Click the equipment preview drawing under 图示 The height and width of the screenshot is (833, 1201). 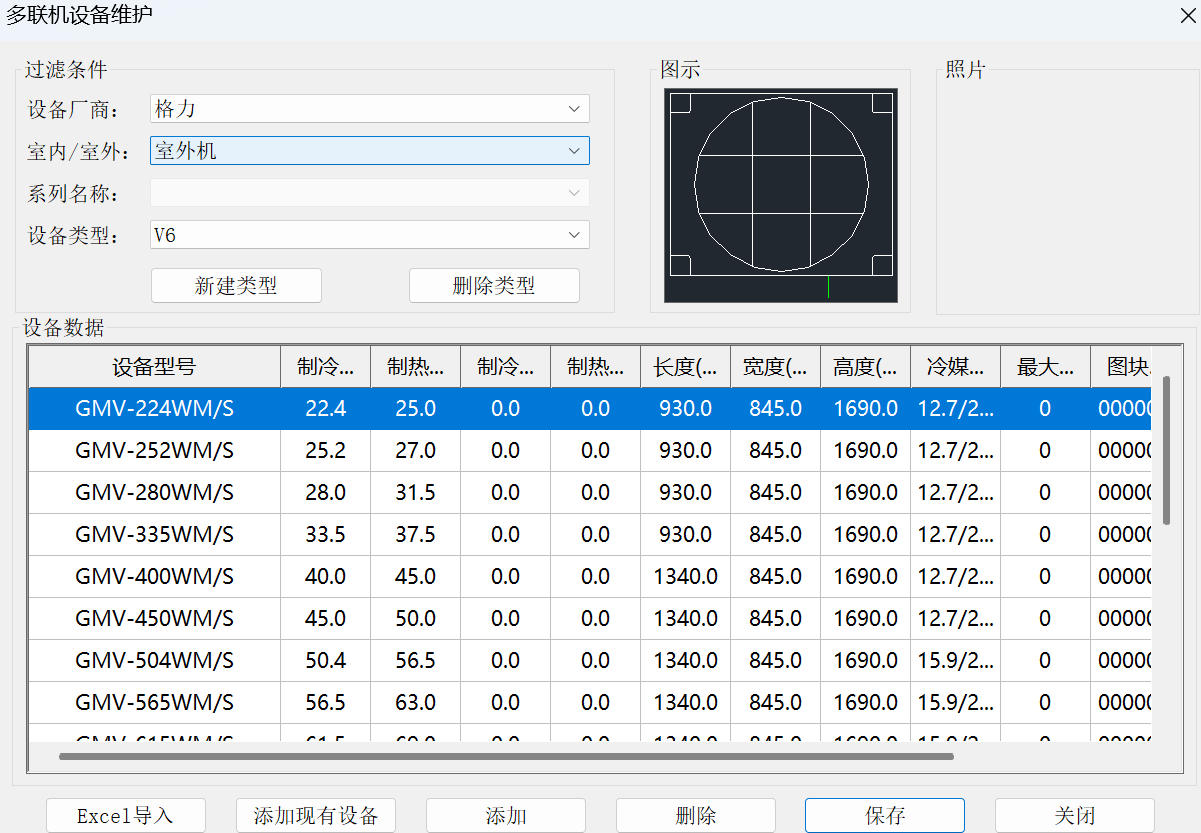tap(781, 195)
